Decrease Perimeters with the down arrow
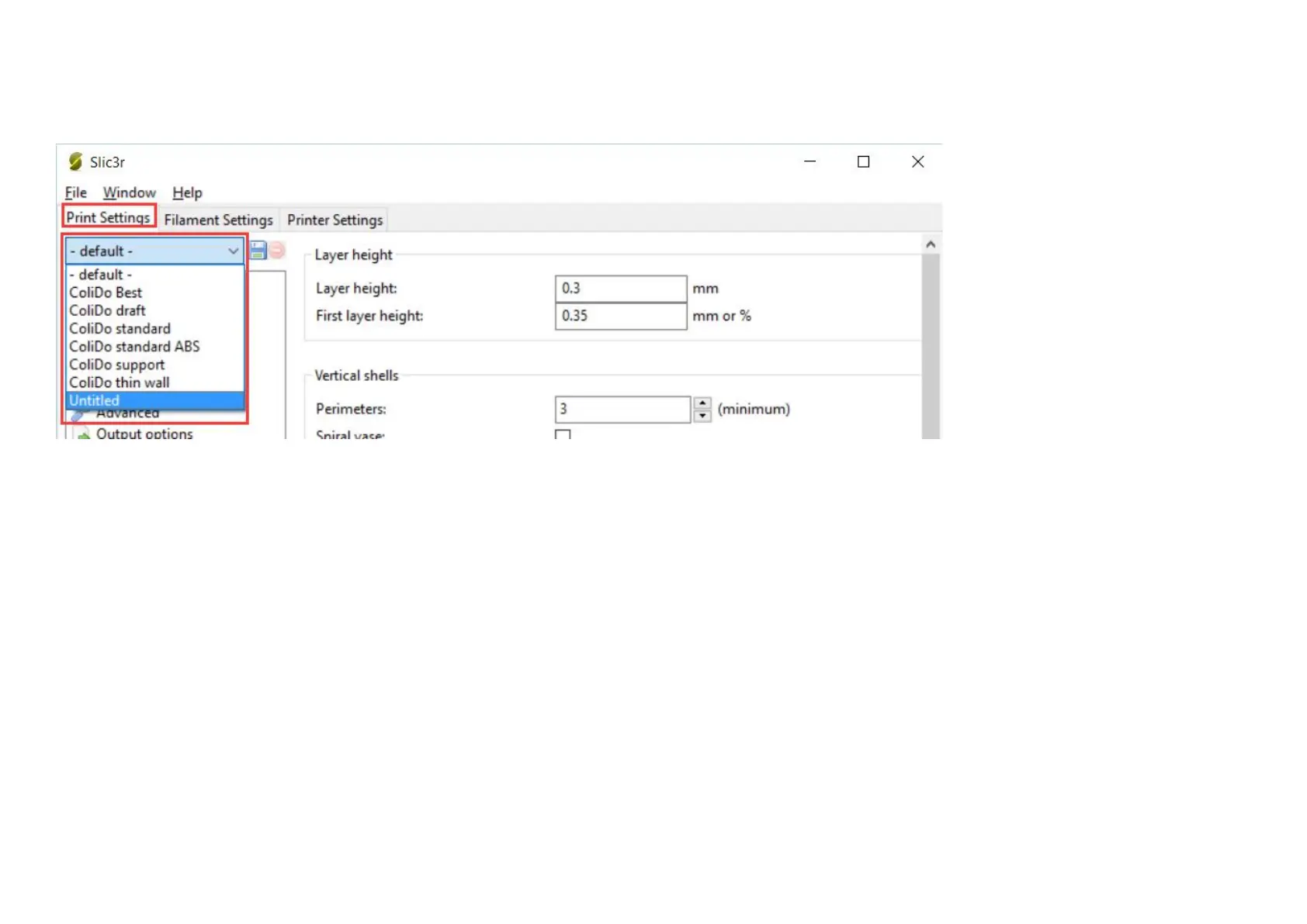This screenshot has width=1307, height=924. [x=702, y=416]
